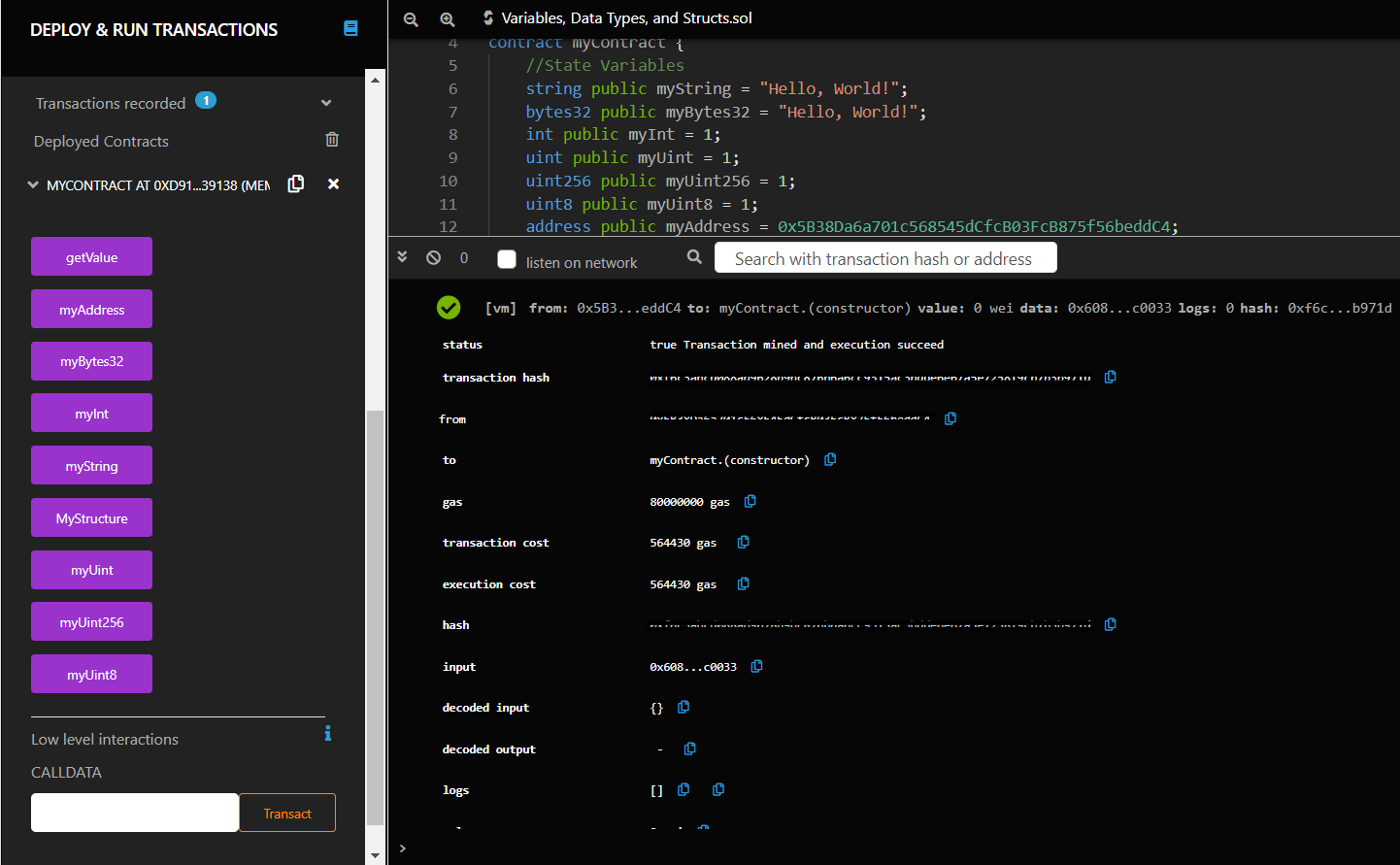This screenshot has width=1400, height=865.
Task: Open the documentation book icon
Action: 350,29
